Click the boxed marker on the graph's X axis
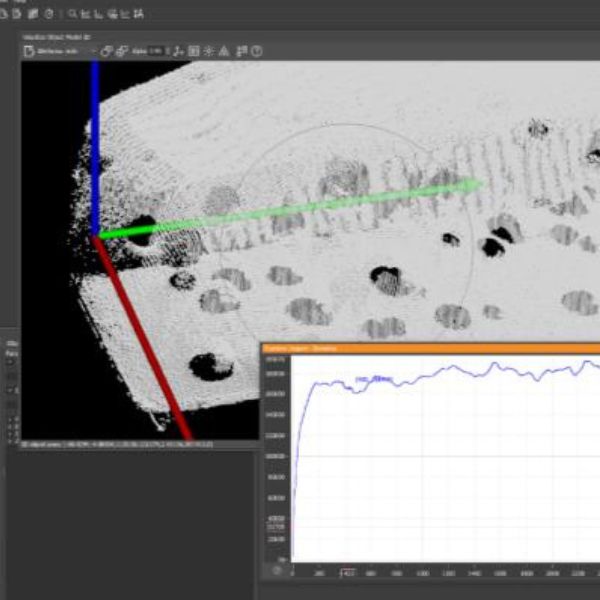 (x=346, y=574)
